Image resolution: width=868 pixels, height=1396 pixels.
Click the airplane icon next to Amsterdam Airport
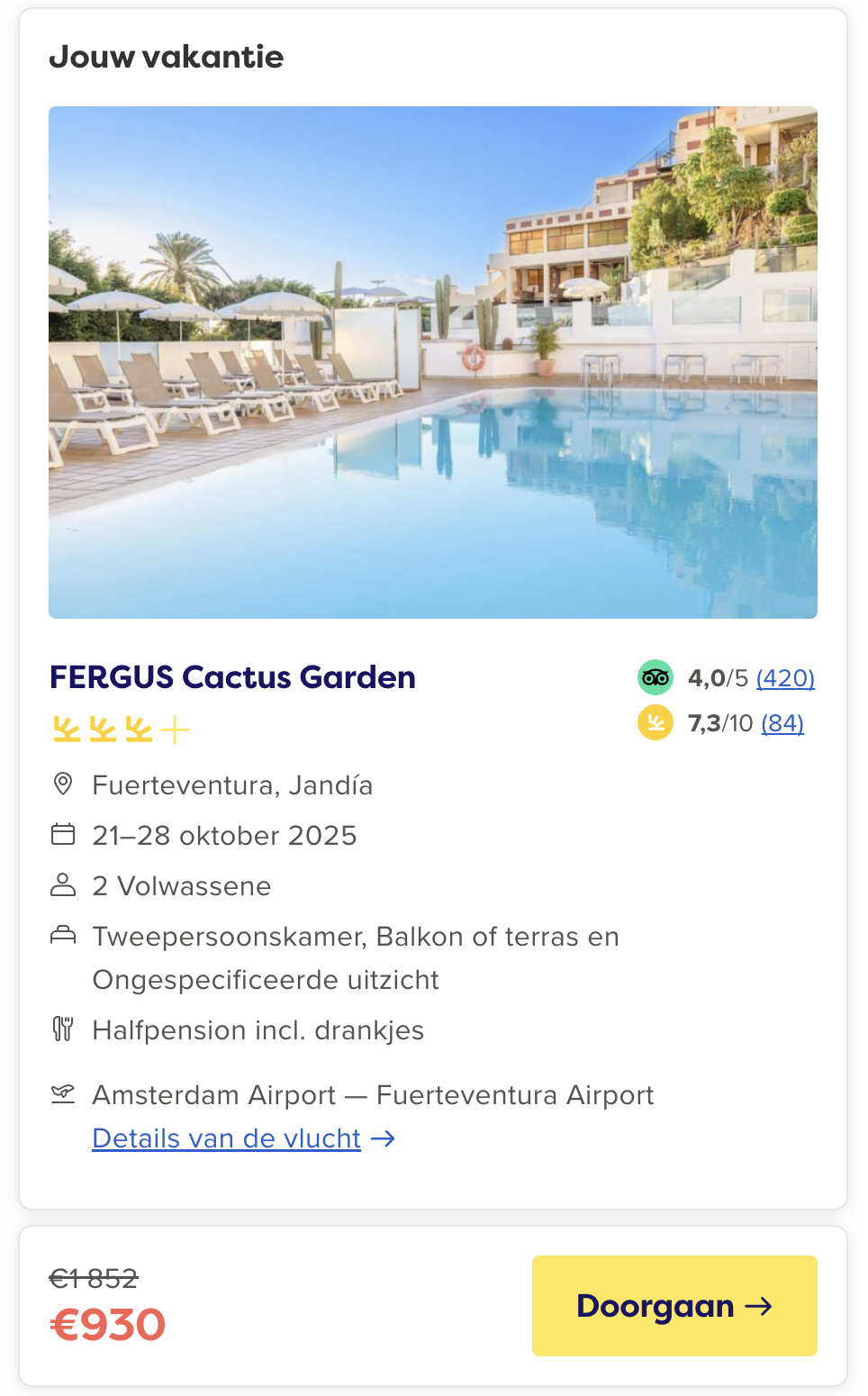tap(63, 1093)
